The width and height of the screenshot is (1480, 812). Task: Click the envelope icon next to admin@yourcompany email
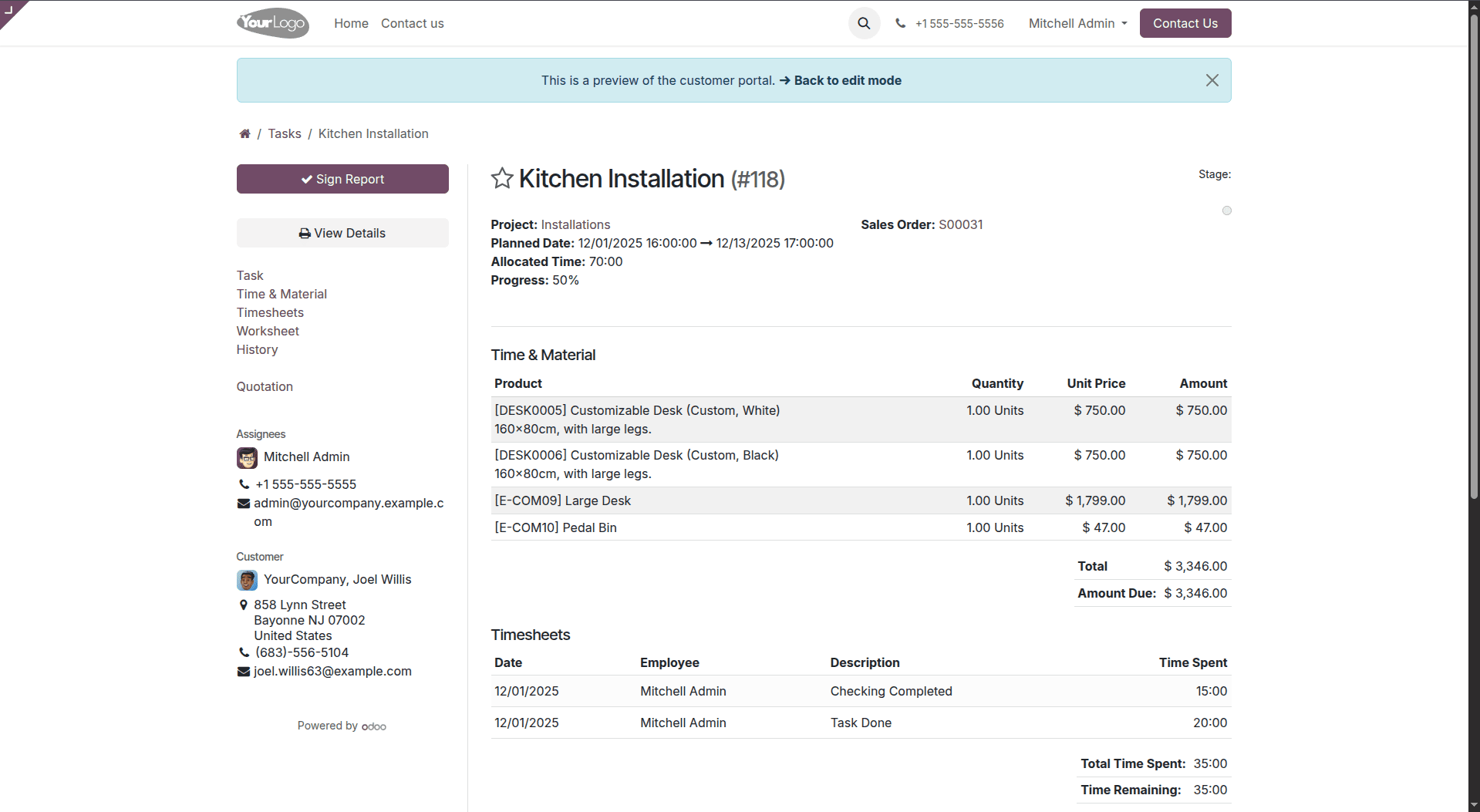pos(243,503)
